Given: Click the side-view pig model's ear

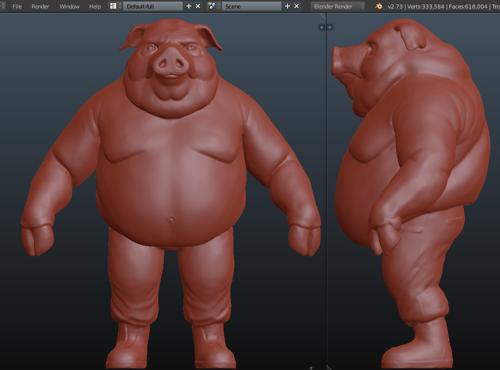Looking at the screenshot, I should pos(412,37).
